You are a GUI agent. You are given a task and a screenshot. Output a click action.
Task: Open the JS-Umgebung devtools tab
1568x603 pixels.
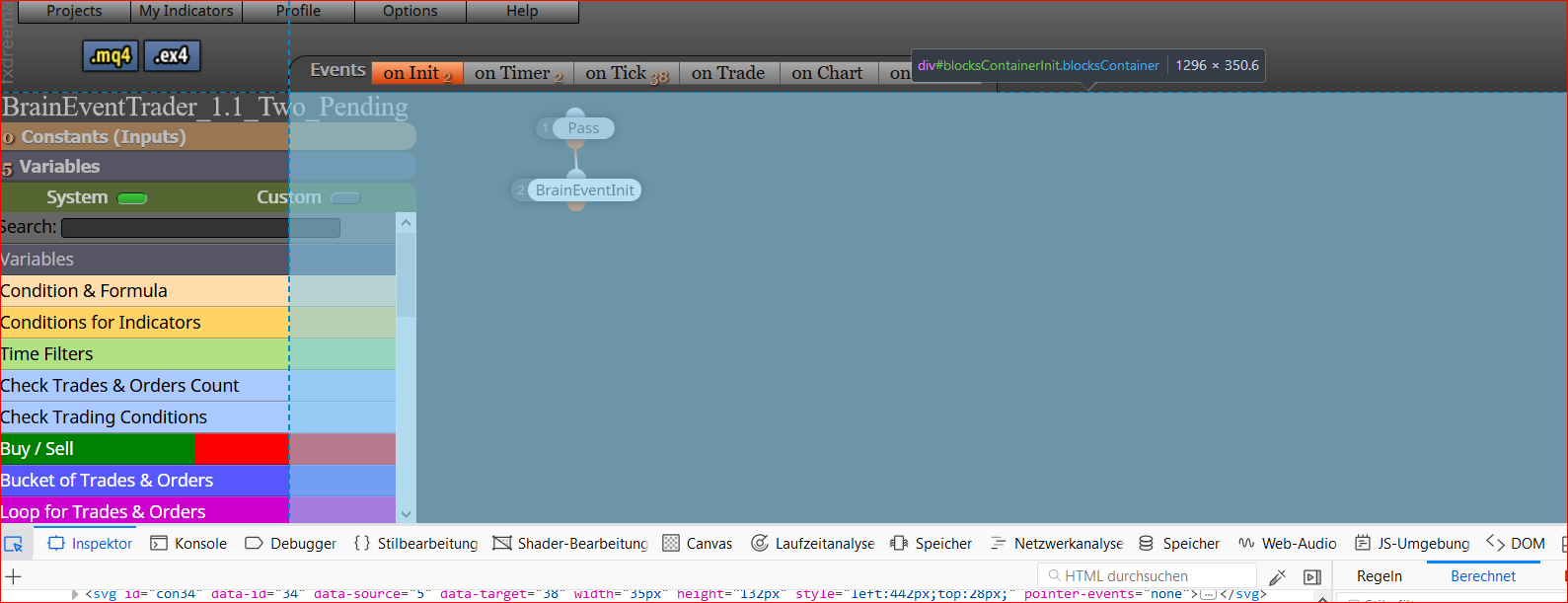point(1412,544)
